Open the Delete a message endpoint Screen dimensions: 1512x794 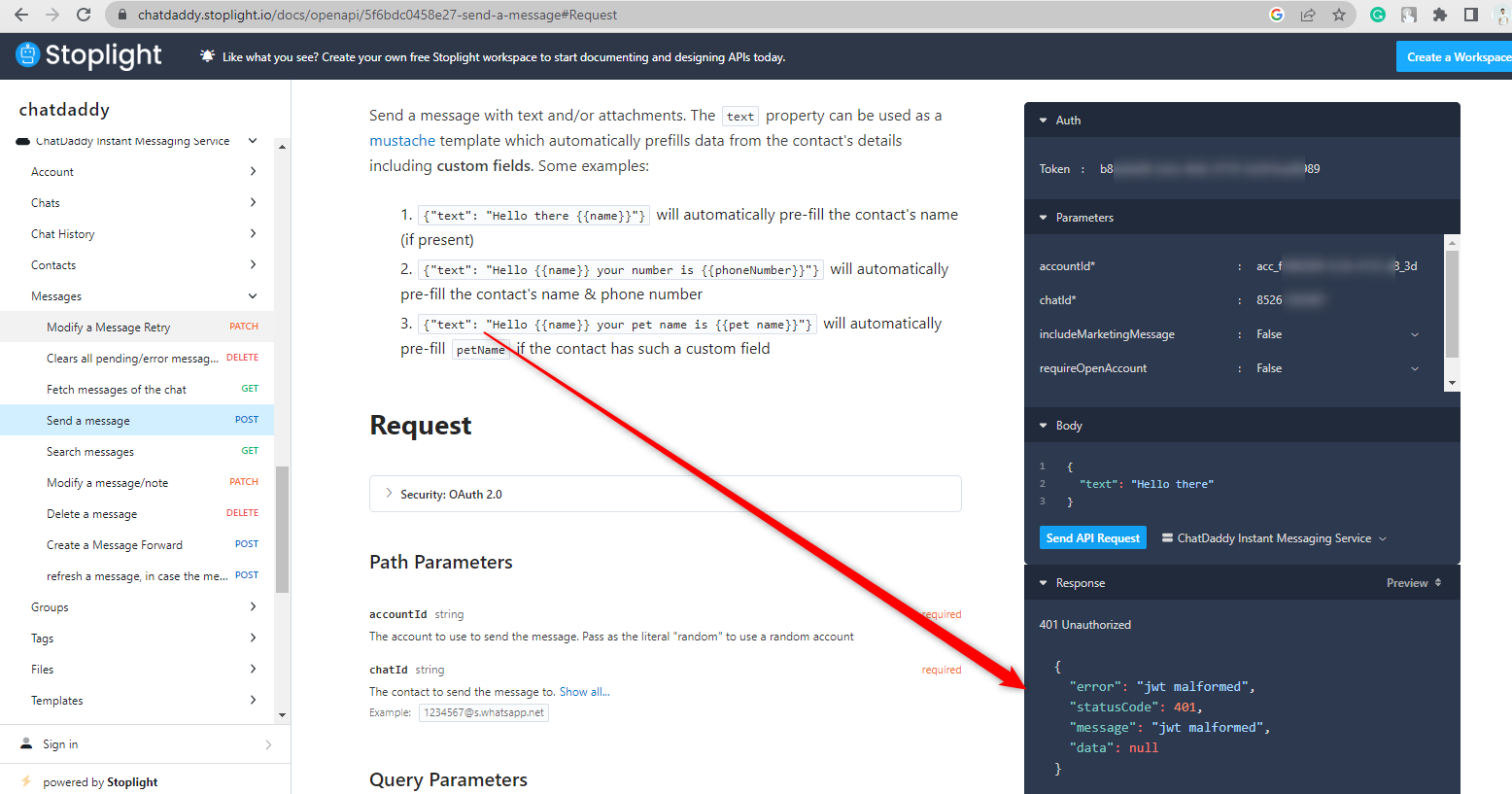137,514
